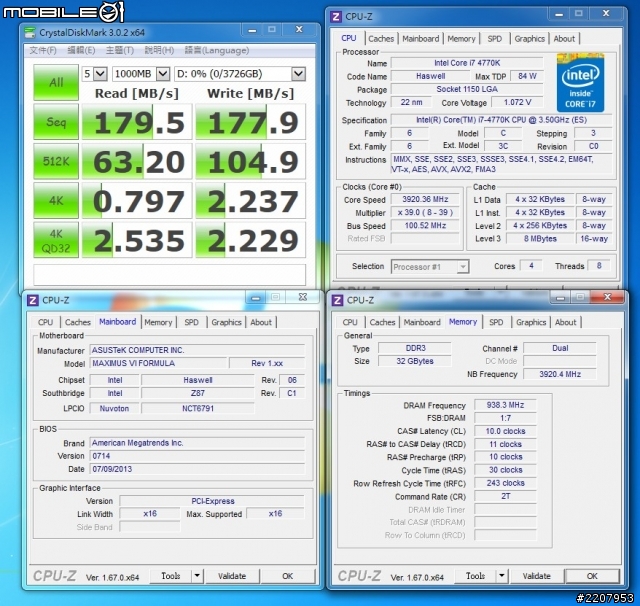Click OK button in Mainboard CPU-Z window
This screenshot has height=606, width=640.
coord(288,576)
